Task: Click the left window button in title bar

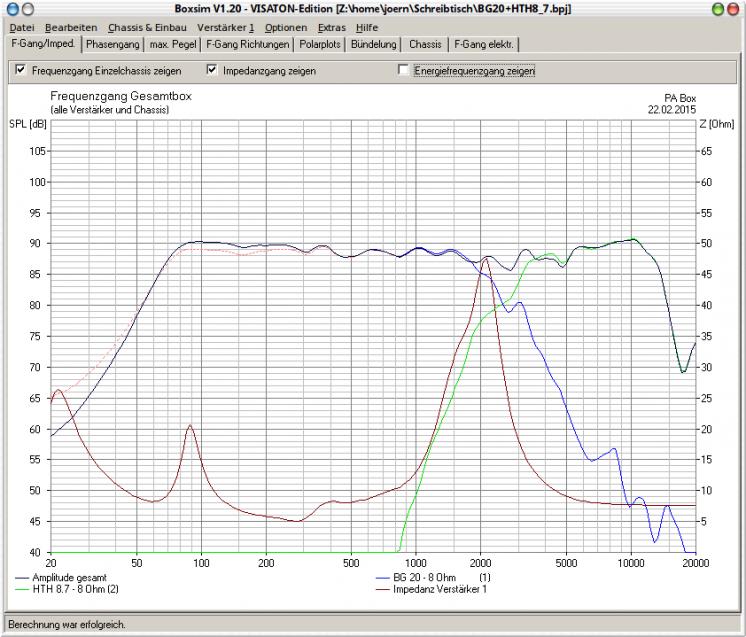Action: click(x=13, y=8)
